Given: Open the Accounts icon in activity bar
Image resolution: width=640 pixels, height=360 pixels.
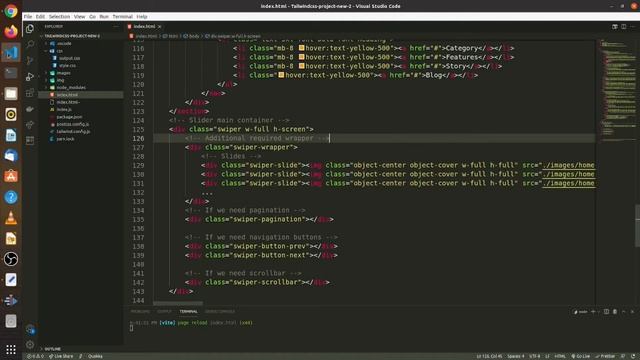Looking at the screenshot, I should tap(30, 329).
